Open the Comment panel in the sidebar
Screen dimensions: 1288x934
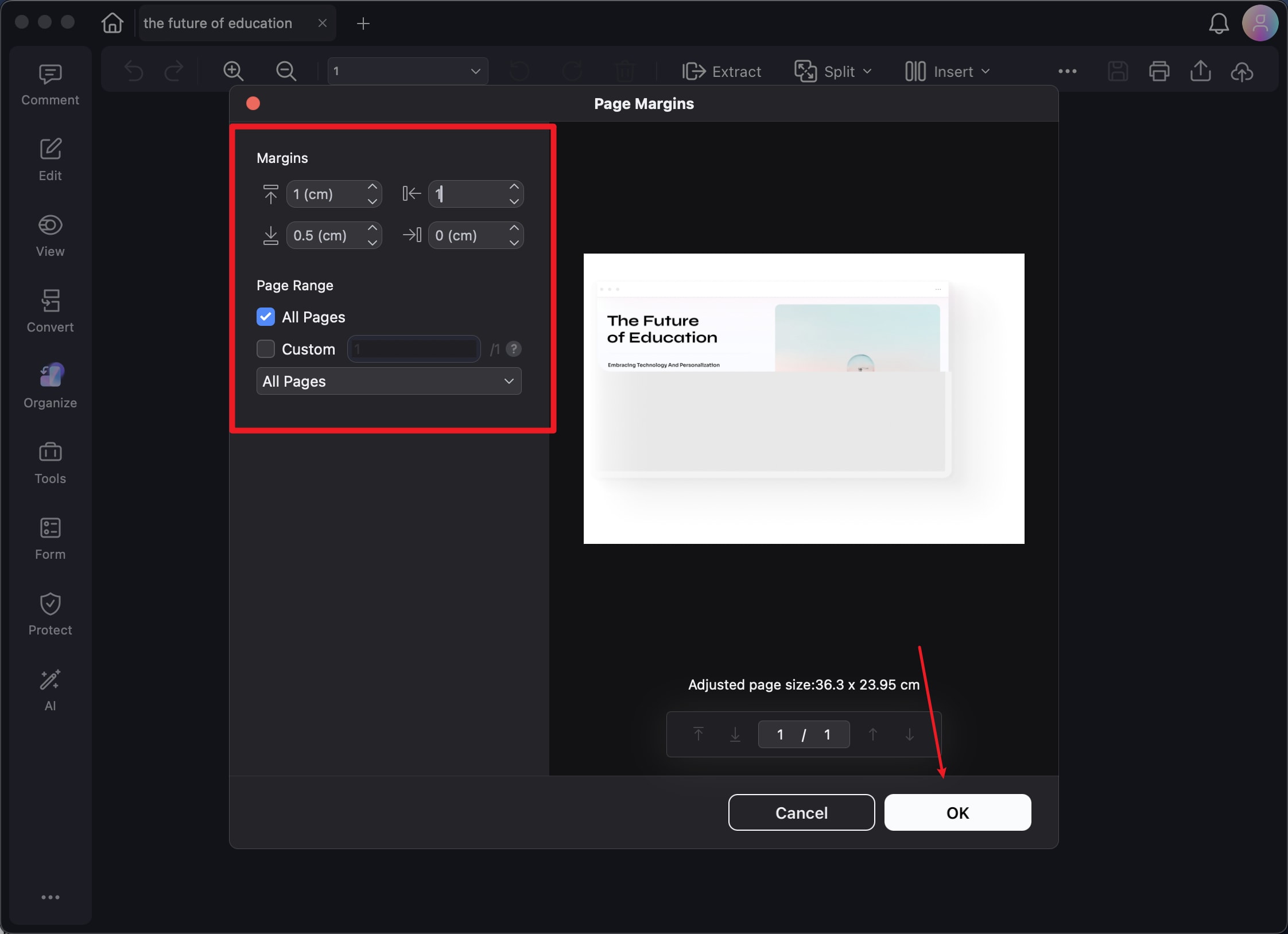pos(50,84)
